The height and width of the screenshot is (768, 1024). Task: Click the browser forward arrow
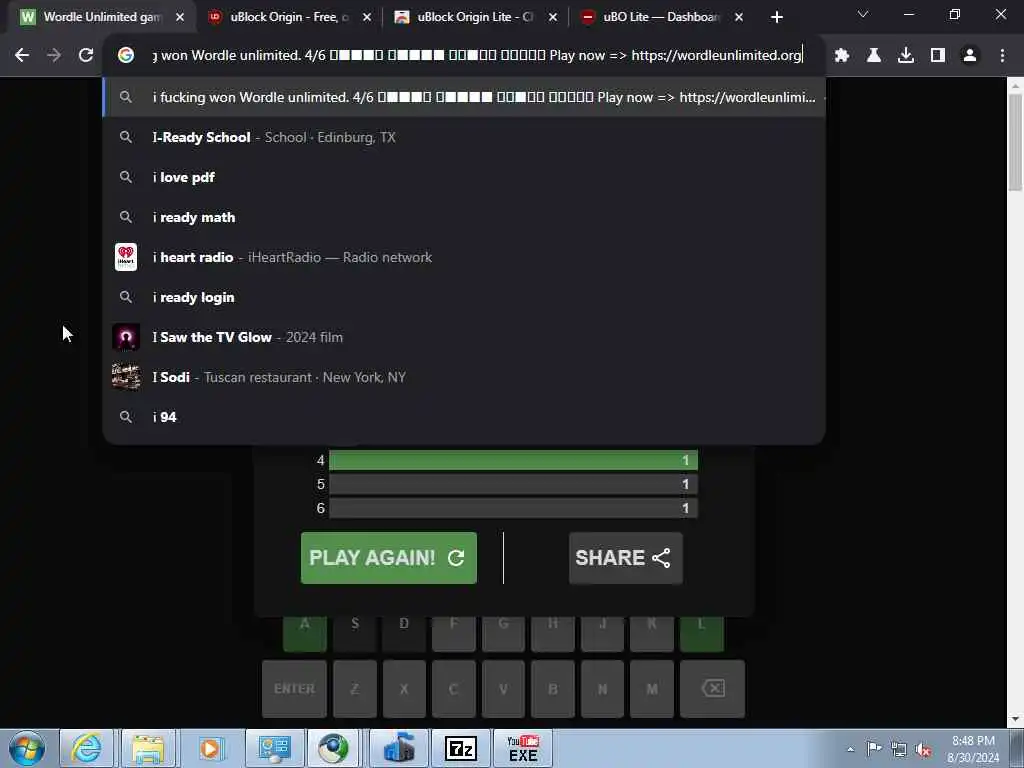pyautogui.click(x=54, y=56)
